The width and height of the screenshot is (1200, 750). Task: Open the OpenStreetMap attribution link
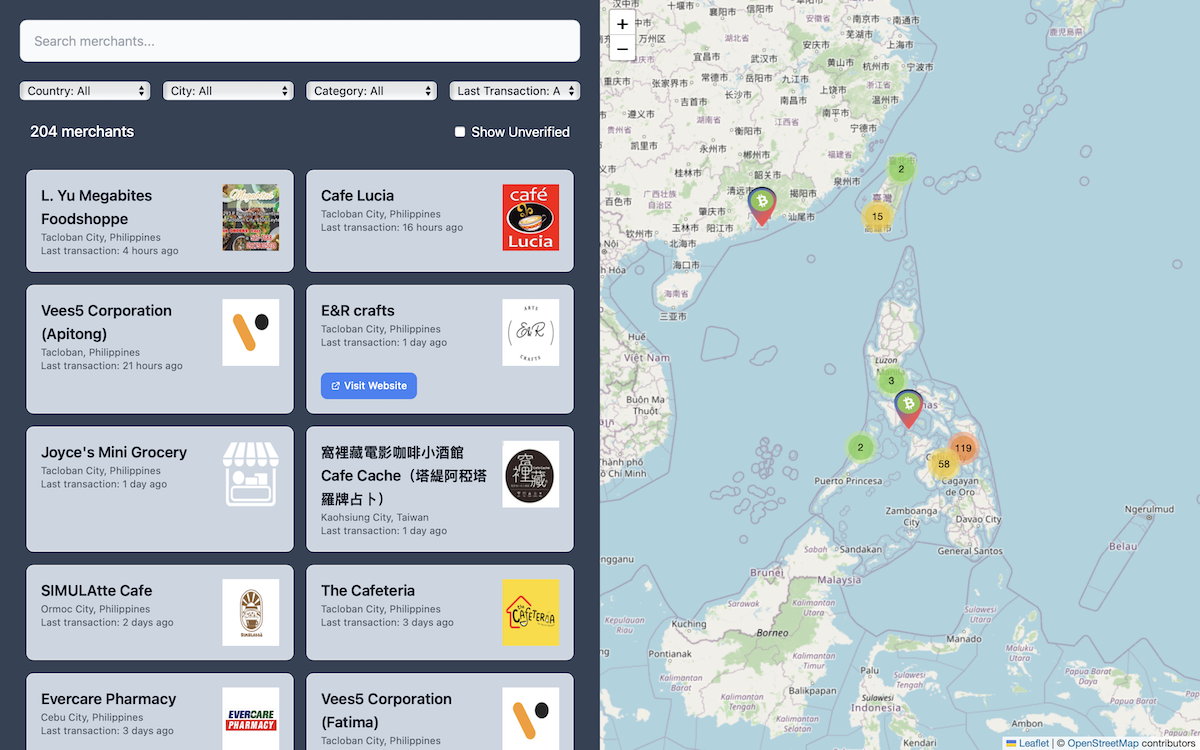1102,743
